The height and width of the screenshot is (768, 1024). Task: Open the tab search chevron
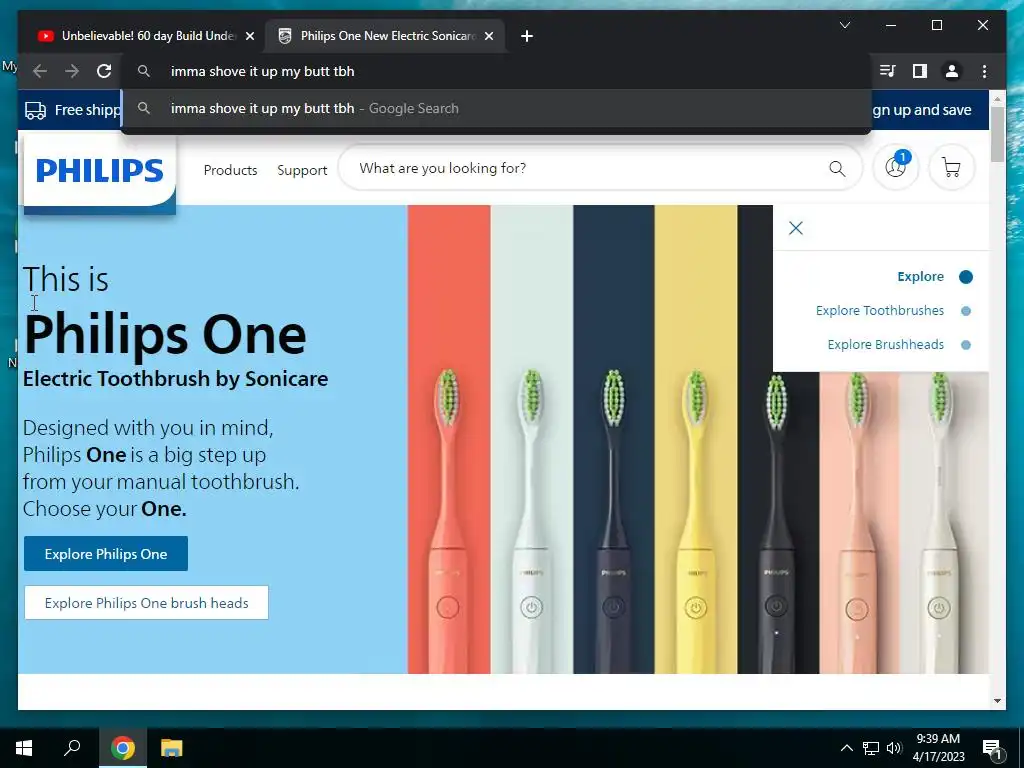(x=844, y=25)
